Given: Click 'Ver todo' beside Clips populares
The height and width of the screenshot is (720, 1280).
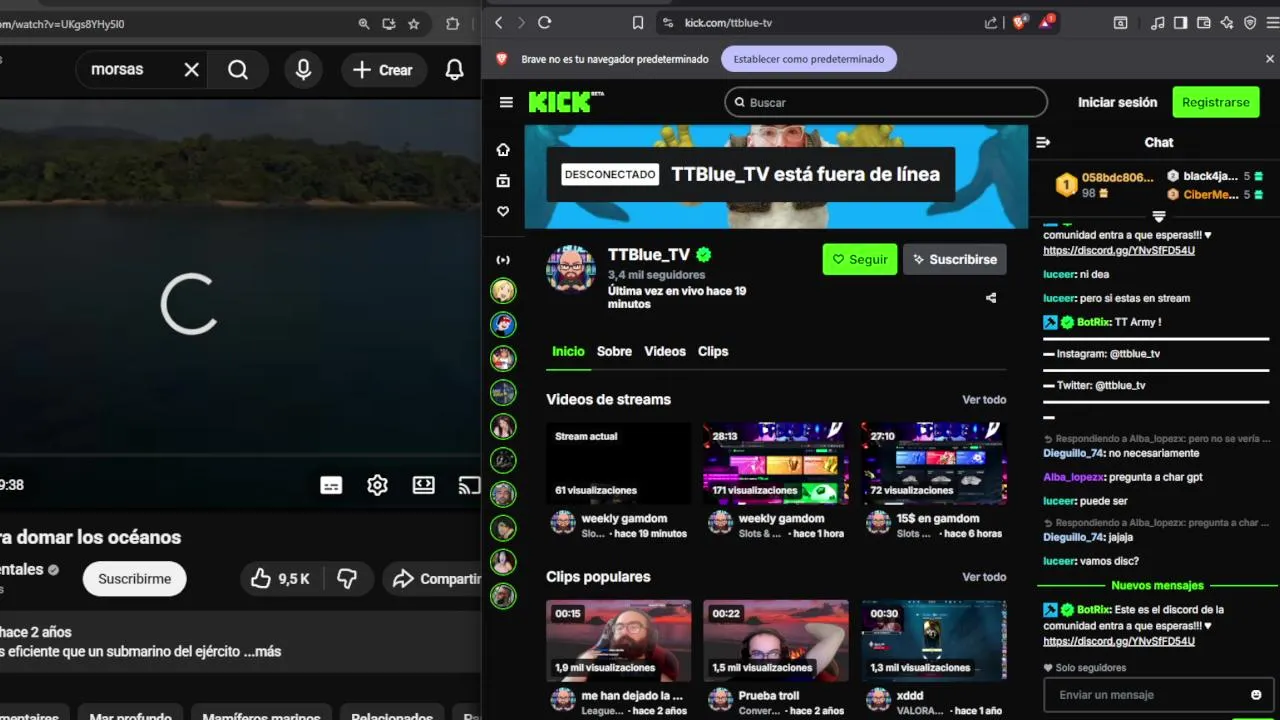Looking at the screenshot, I should tap(984, 577).
